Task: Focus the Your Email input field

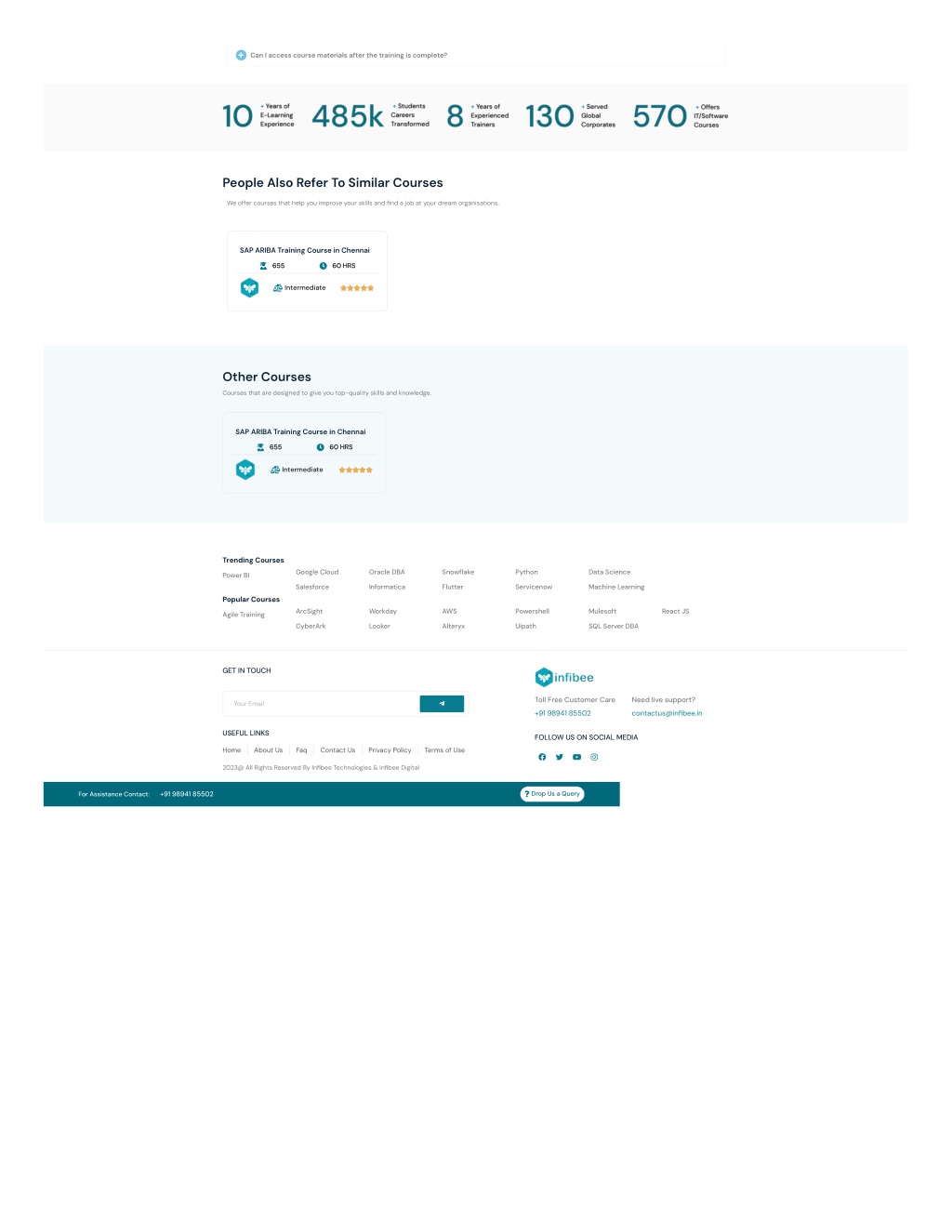Action: point(321,704)
